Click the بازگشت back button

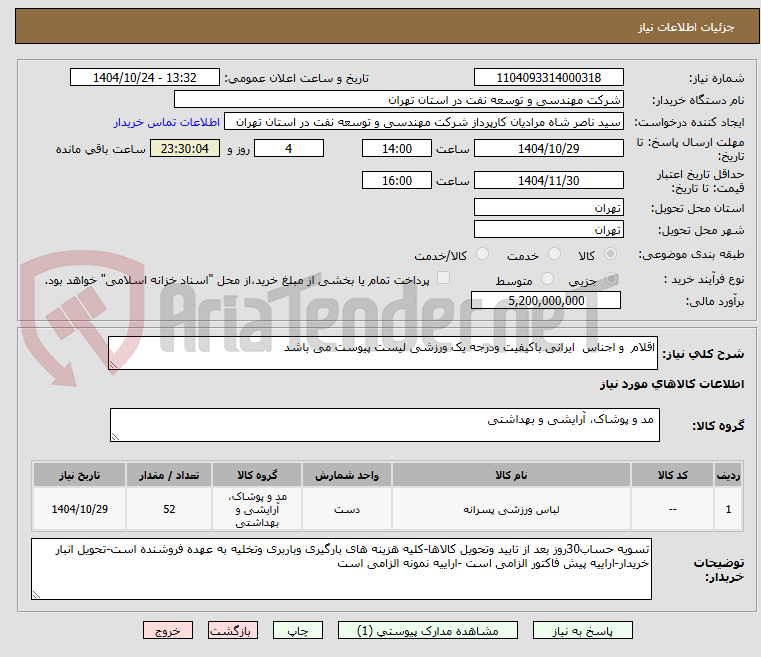point(232,630)
